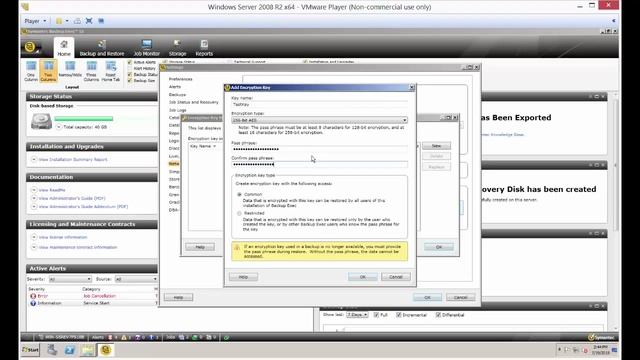Open View maintenance contract information link
640x360 pixels.
coord(78,247)
